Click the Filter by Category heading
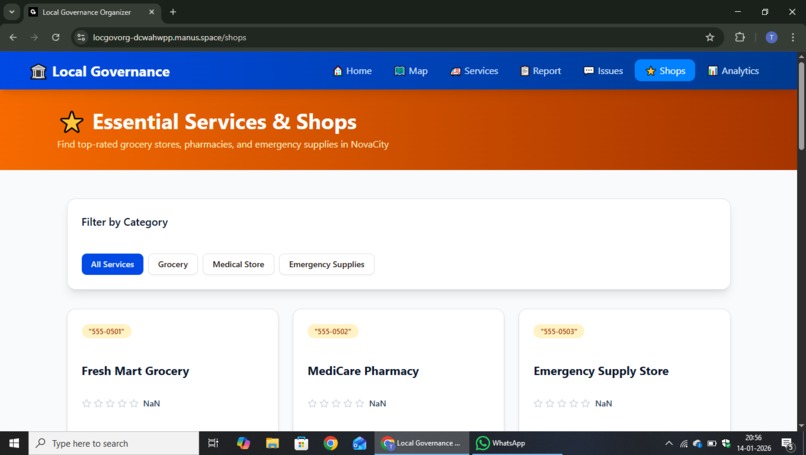Viewport: 806px width, 455px height. click(124, 222)
